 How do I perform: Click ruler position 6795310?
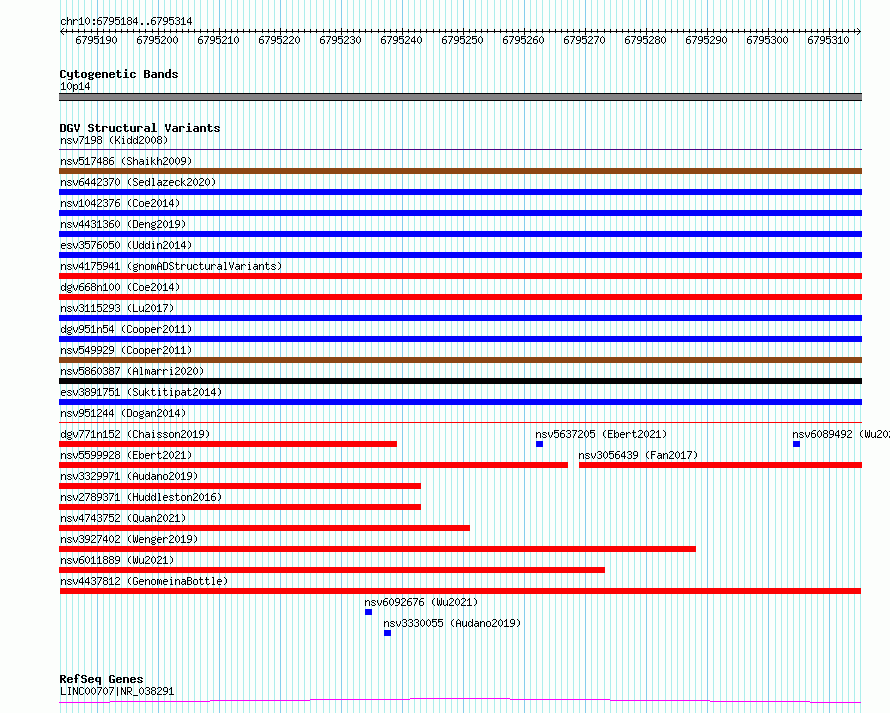click(x=828, y=40)
